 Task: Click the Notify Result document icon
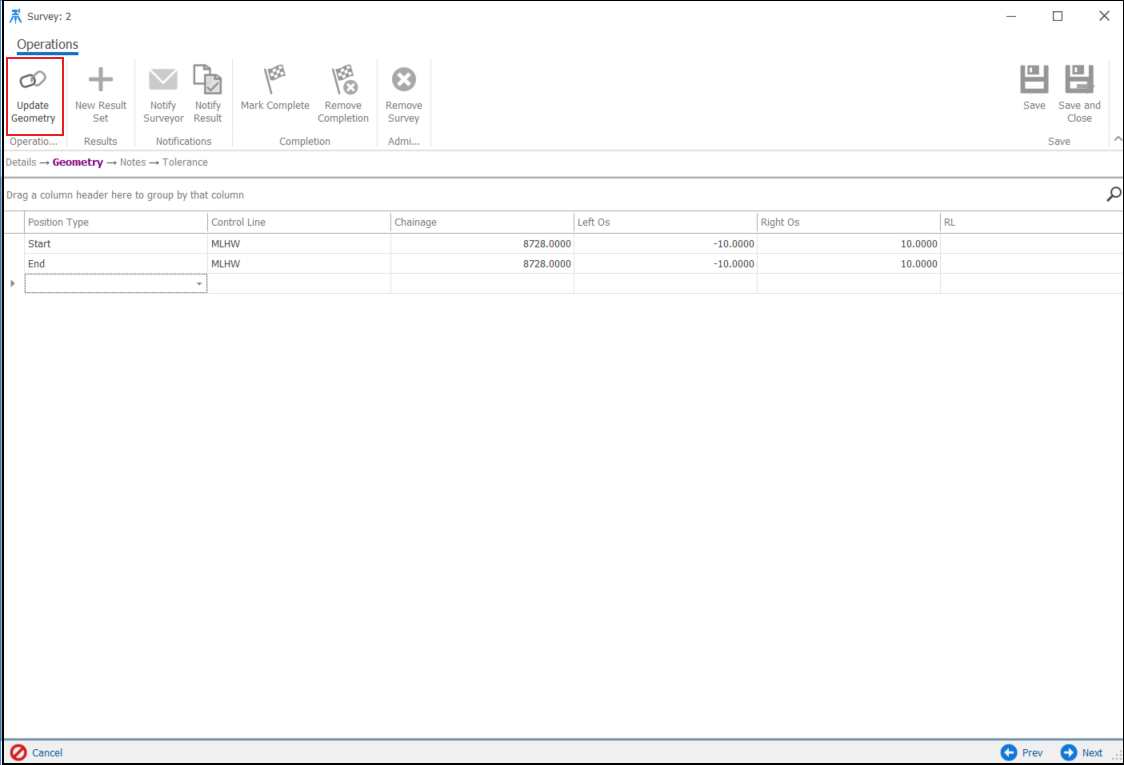point(207,80)
